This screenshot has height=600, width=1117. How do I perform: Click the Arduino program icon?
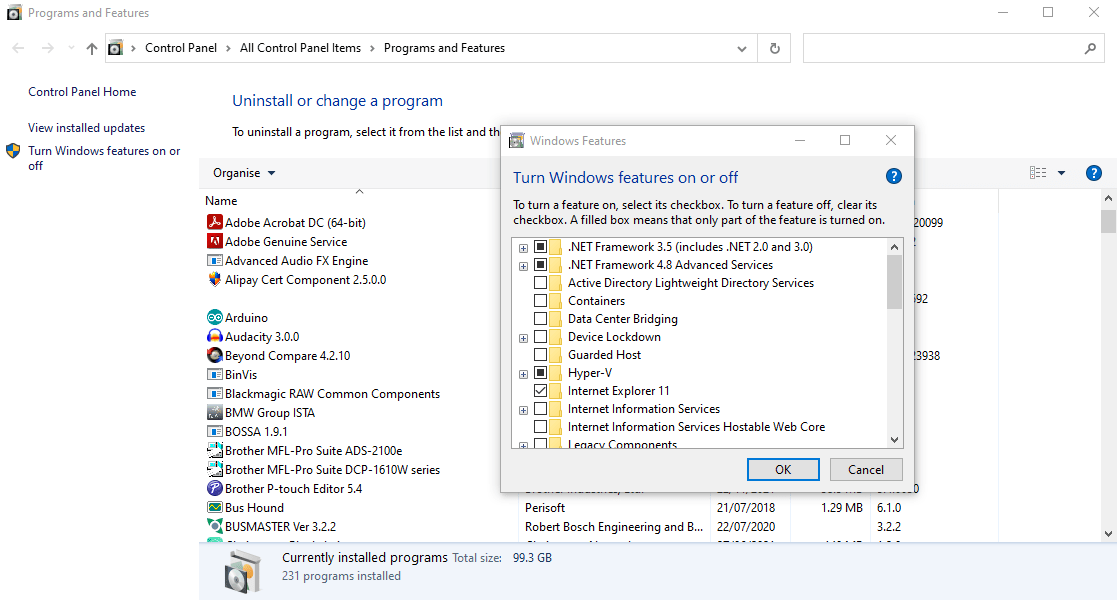point(214,317)
